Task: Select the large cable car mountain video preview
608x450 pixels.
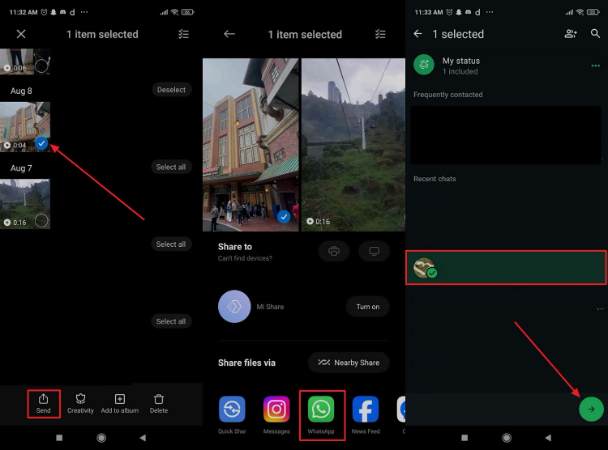Action: point(353,145)
